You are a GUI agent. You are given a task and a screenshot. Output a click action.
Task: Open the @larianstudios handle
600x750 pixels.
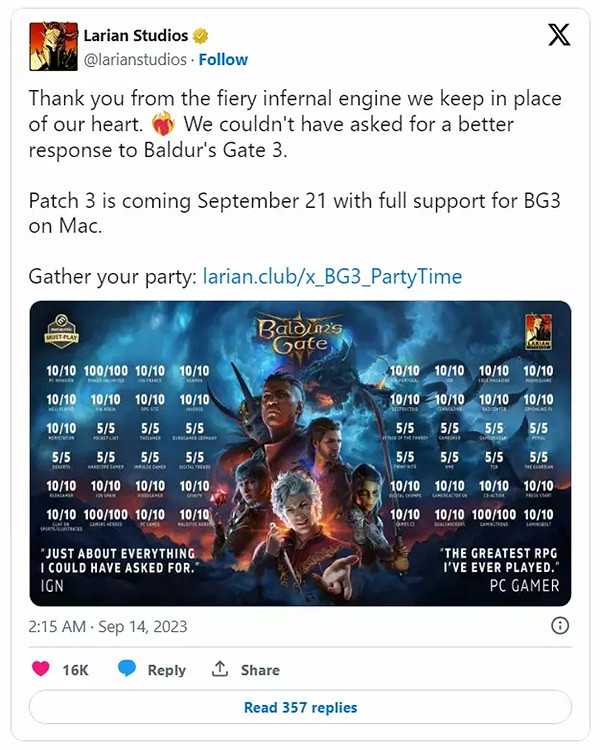[x=135, y=60]
